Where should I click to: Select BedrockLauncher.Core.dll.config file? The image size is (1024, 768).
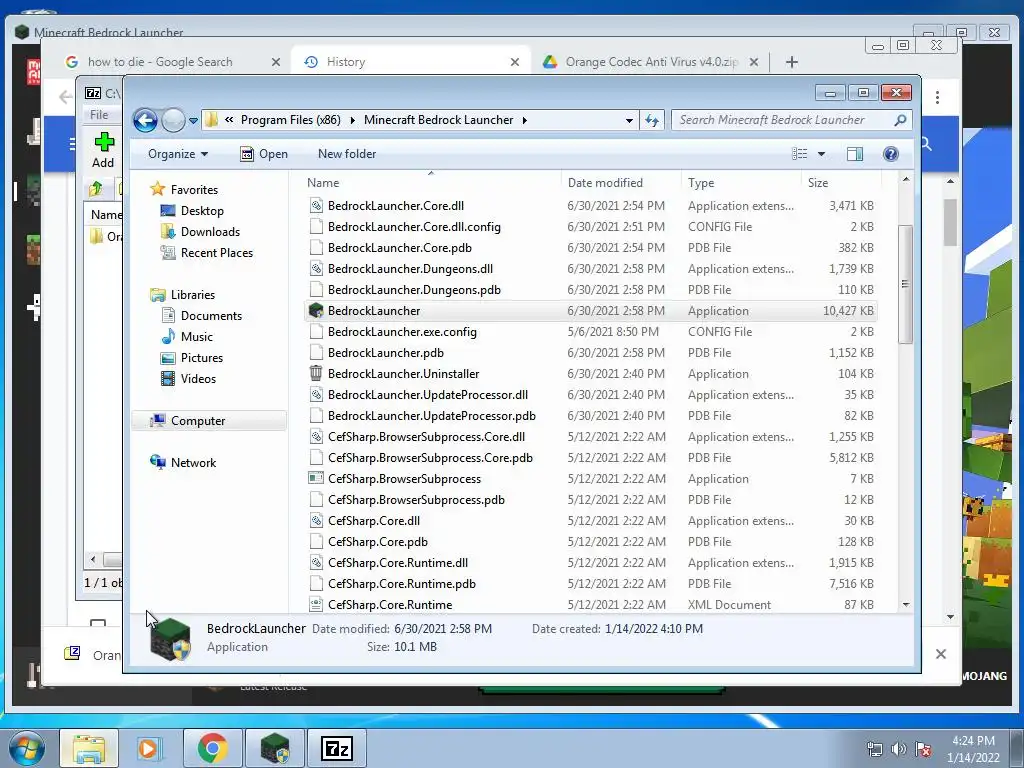[x=414, y=227]
